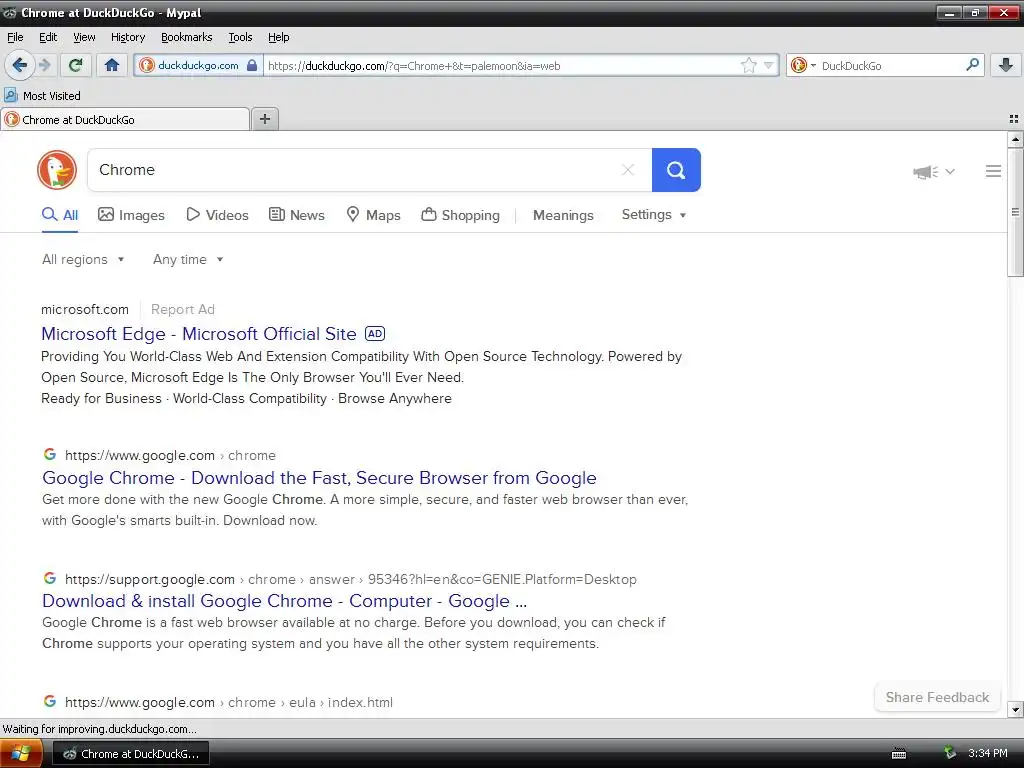Open Download & install Google Chrome result
The height and width of the screenshot is (768, 1024).
point(284,601)
